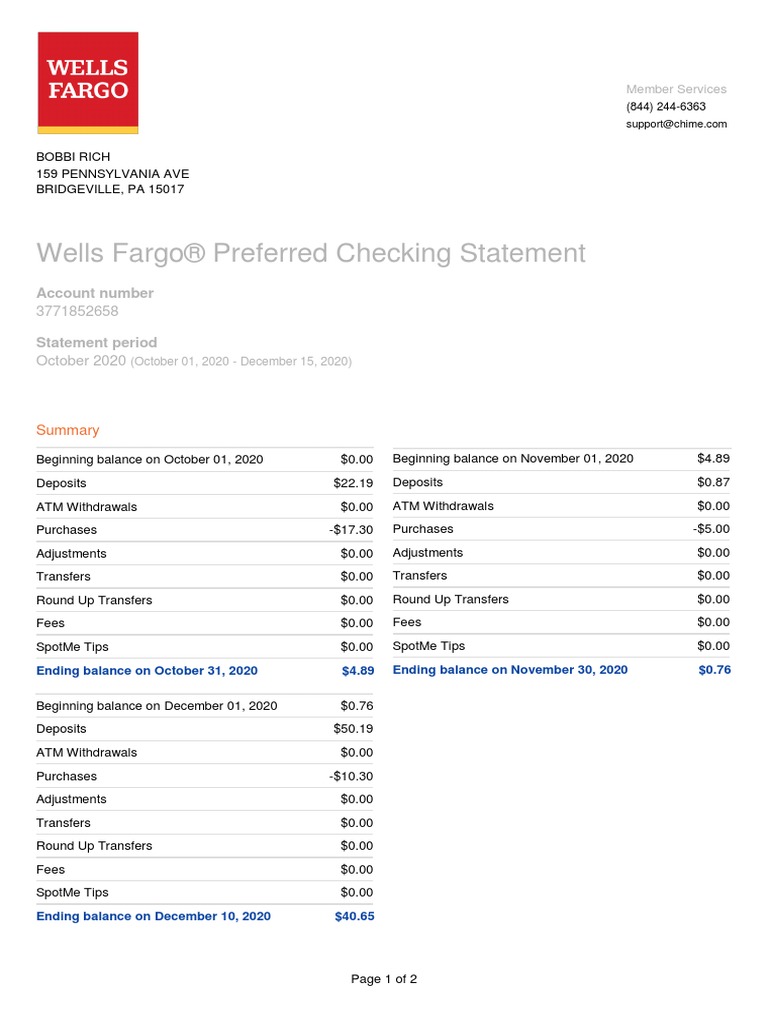Click the support@chime.com email address
768x1024 pixels.
point(677,124)
